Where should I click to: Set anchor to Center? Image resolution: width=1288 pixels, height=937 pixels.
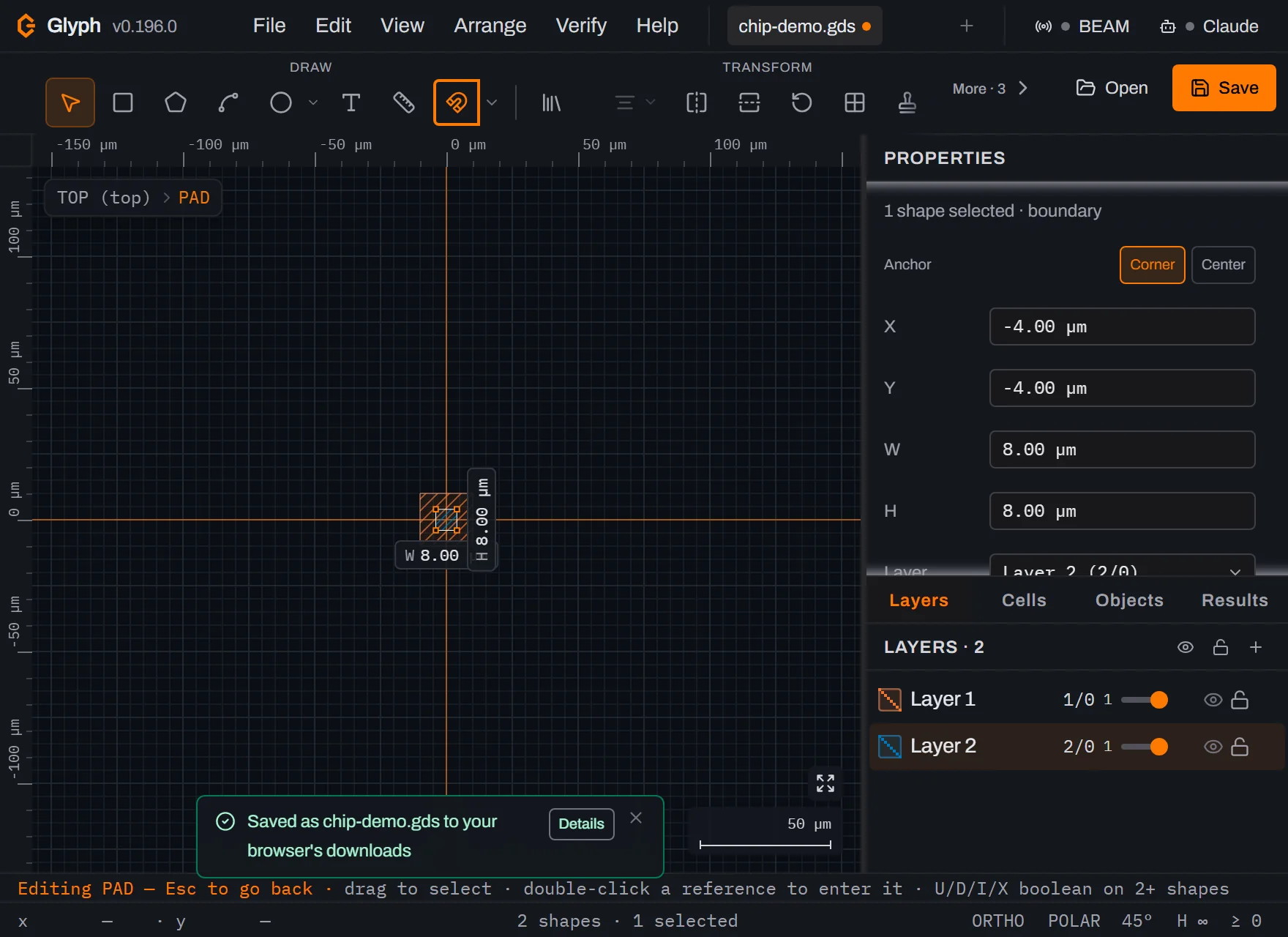(x=1223, y=265)
